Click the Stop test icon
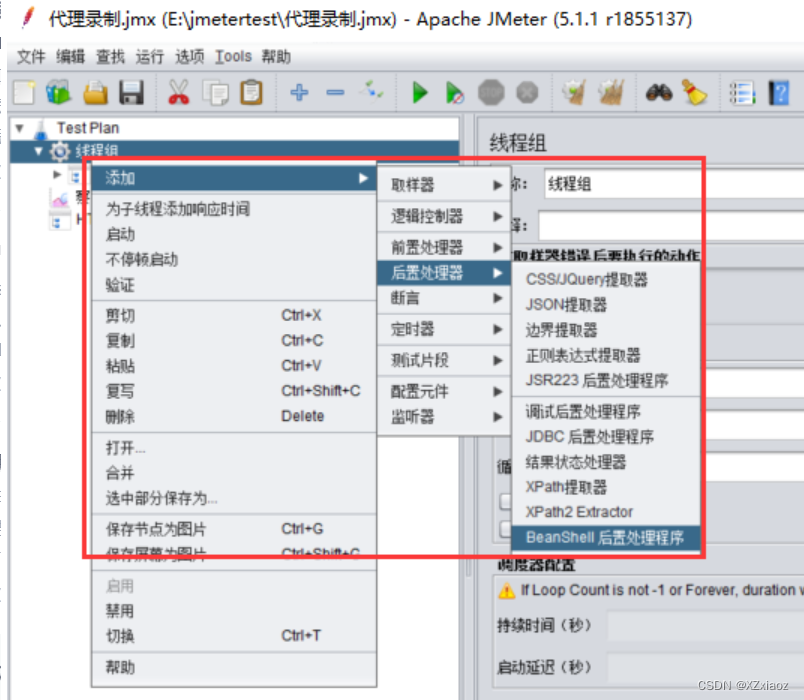Screen dimensions: 804x700 tap(491, 93)
